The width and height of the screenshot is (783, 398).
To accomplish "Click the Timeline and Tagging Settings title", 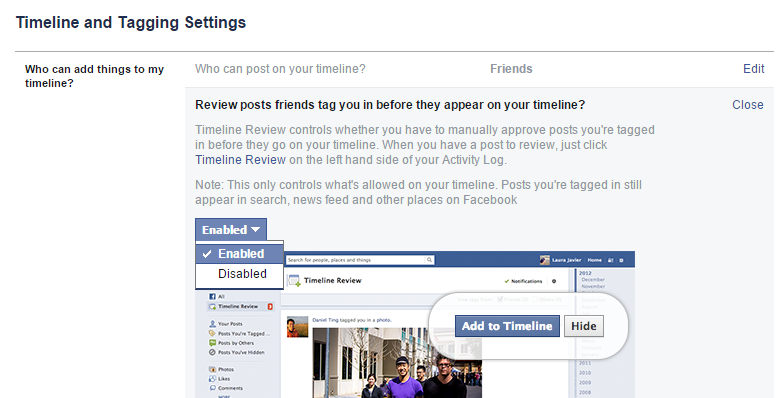I will pyautogui.click(x=131, y=22).
